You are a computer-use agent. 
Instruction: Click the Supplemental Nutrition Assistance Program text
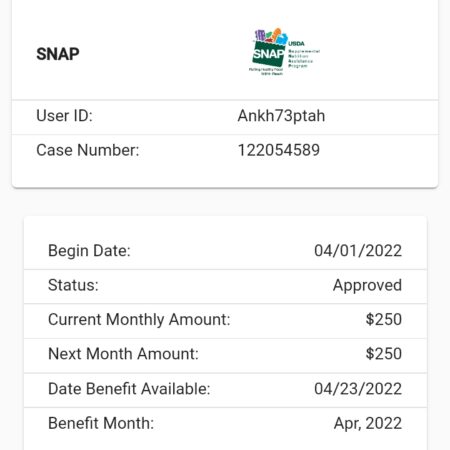point(304,59)
